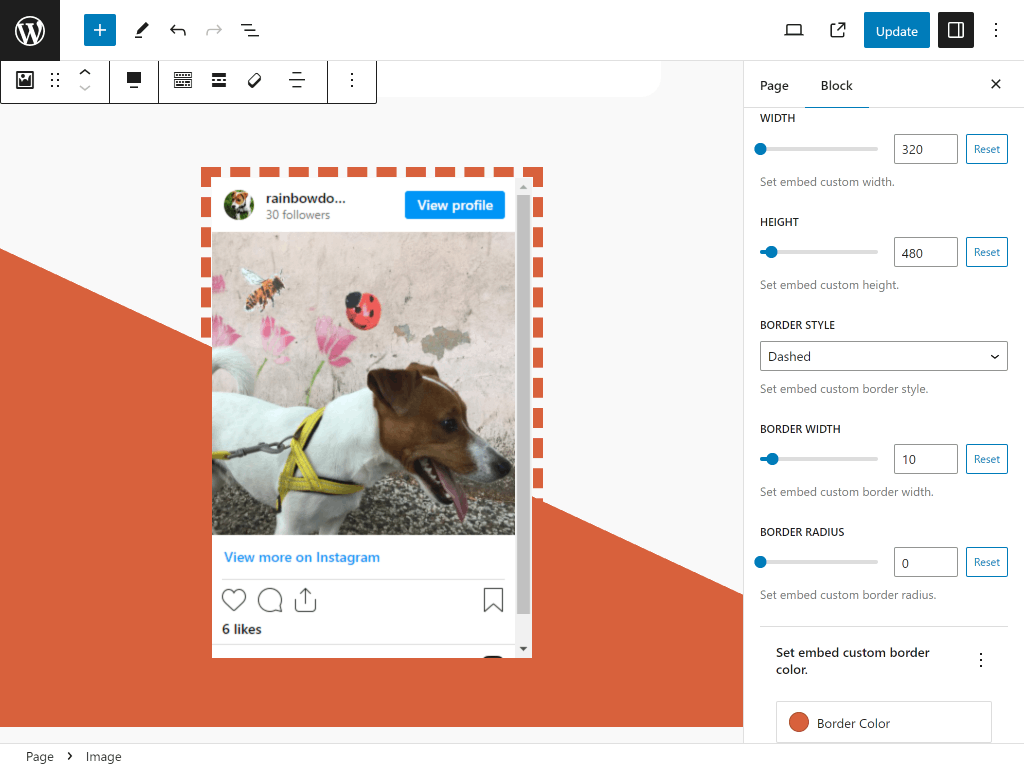Undo the last change
Screen dimensions: 1024x768
tap(178, 30)
